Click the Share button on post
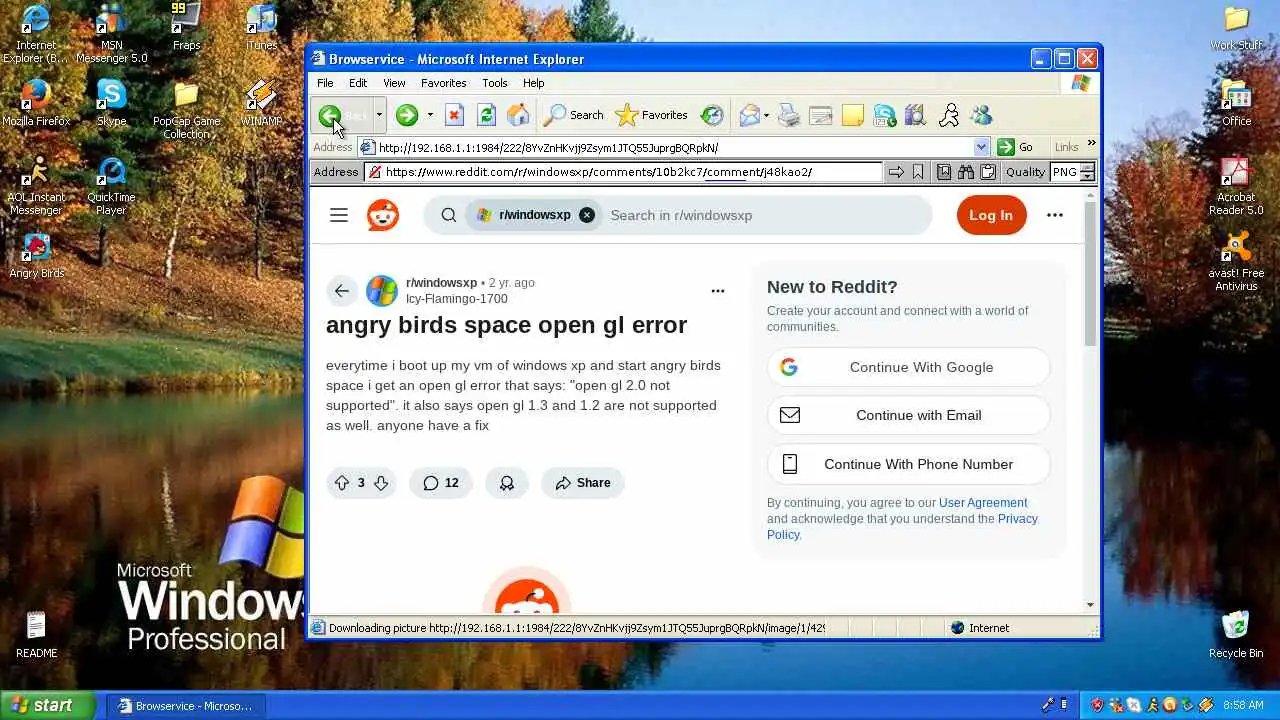 [583, 483]
